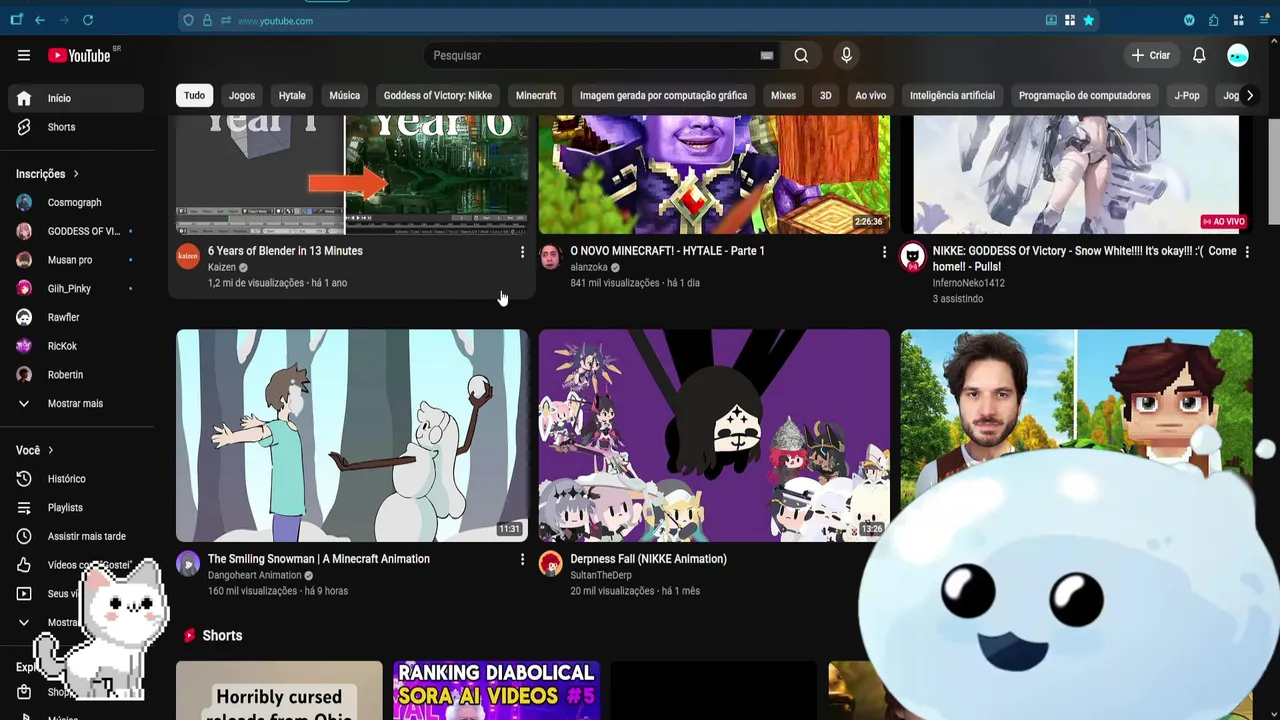
Task: Show more filter chips with right arrow
Action: 1249,95
